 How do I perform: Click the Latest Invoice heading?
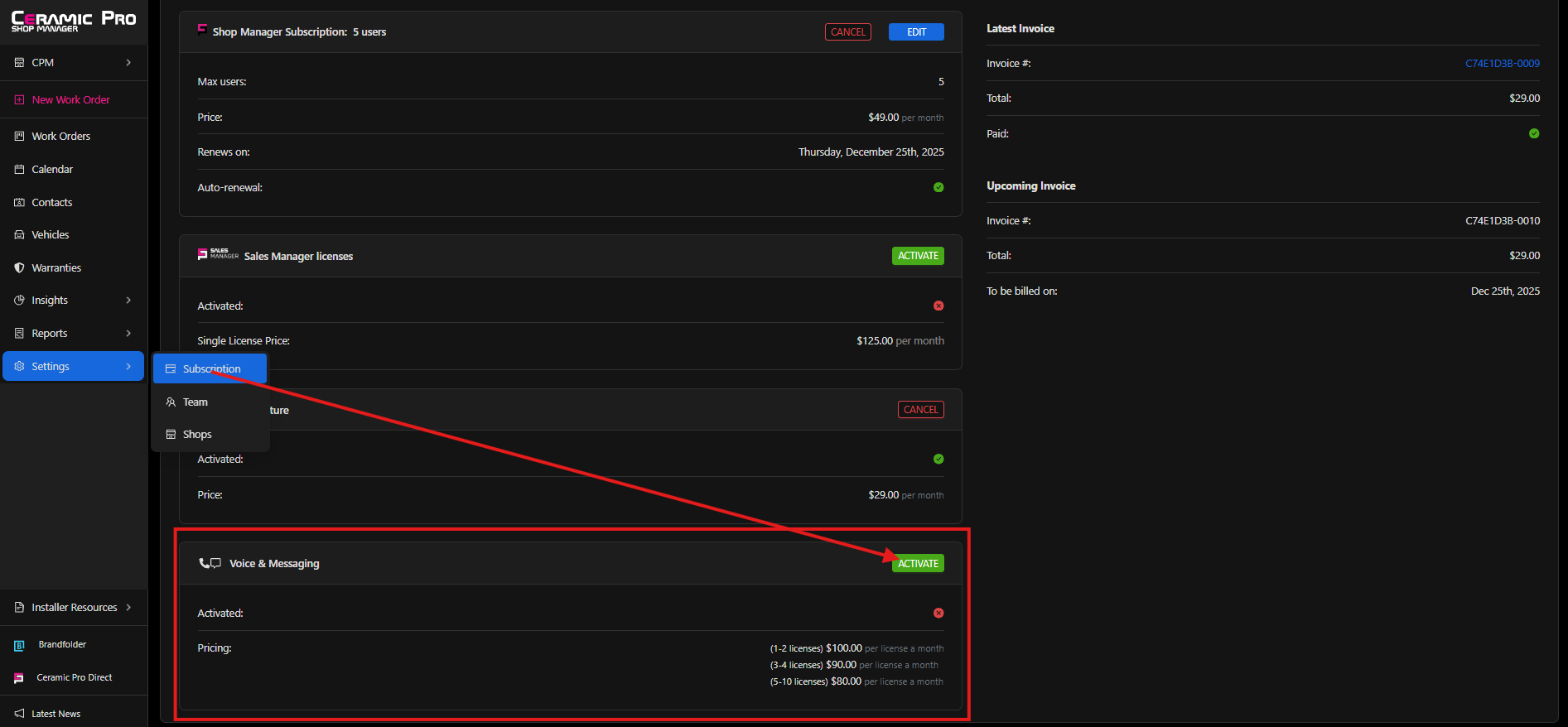[1020, 28]
